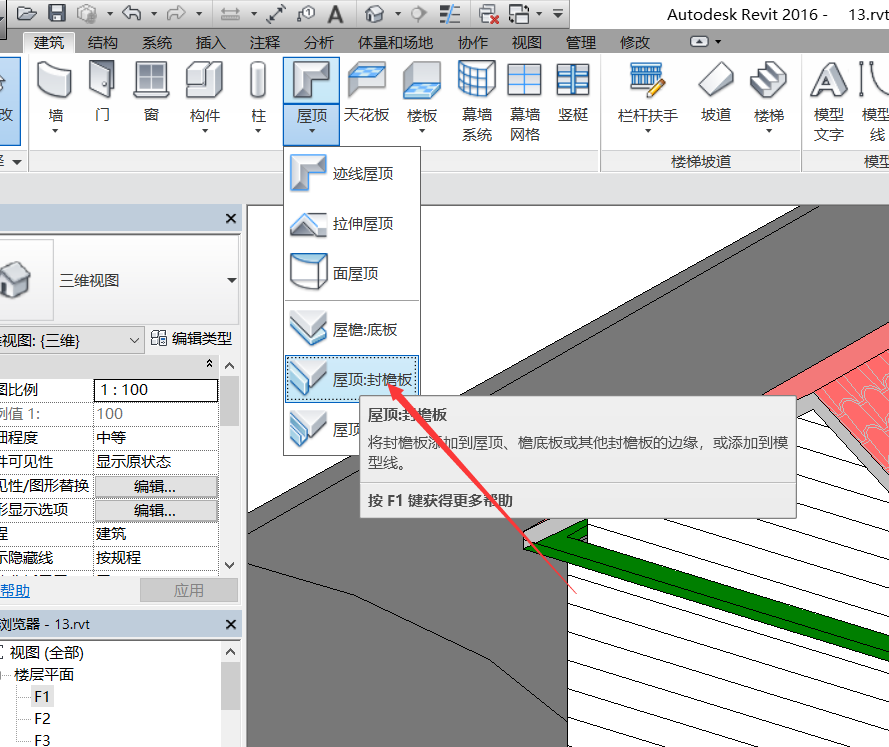The image size is (889, 747).
Task: Click Edit Type (编辑类型) button
Action: [191, 340]
